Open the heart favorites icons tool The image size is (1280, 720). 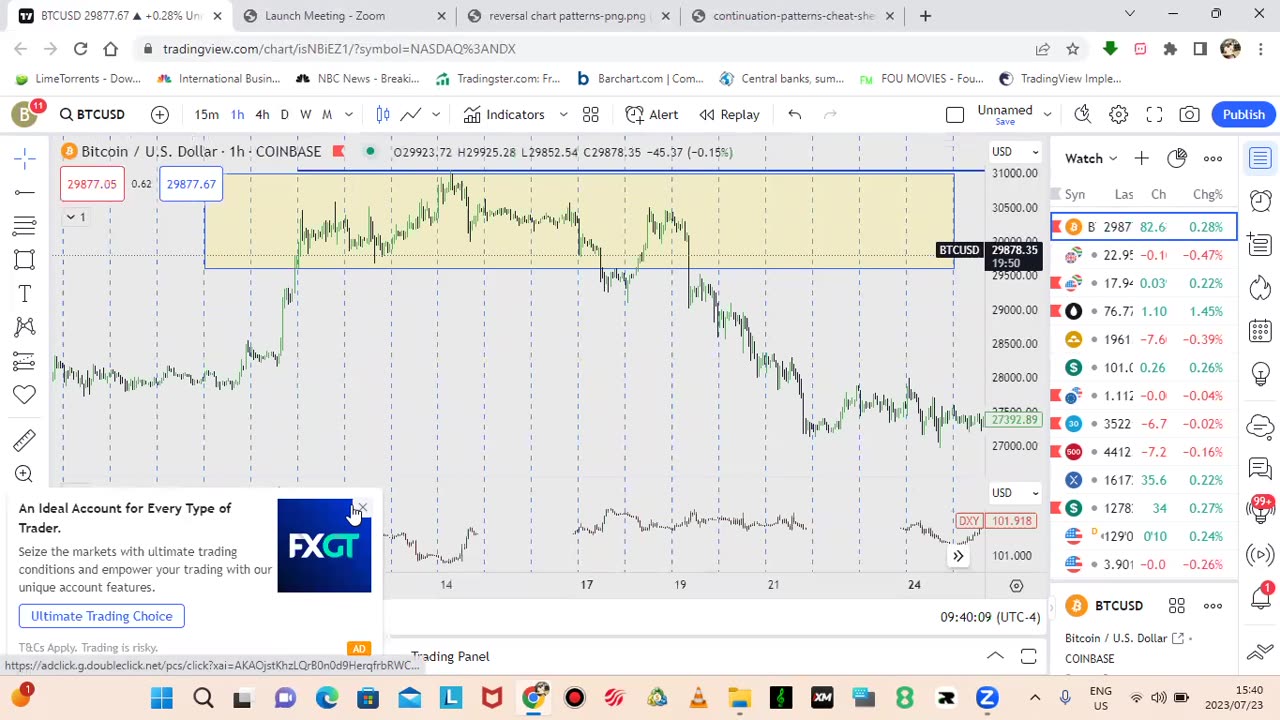(x=25, y=395)
